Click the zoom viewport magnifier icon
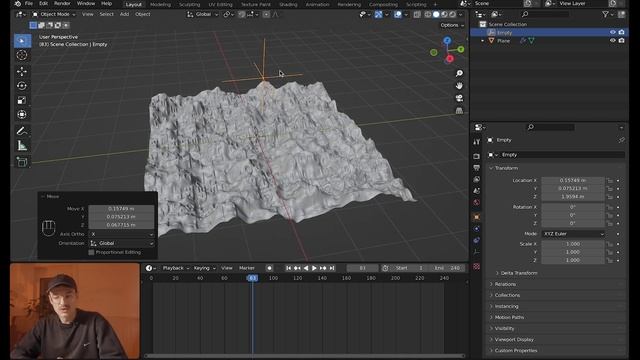Viewport: 640px width, 360px height. [459, 73]
